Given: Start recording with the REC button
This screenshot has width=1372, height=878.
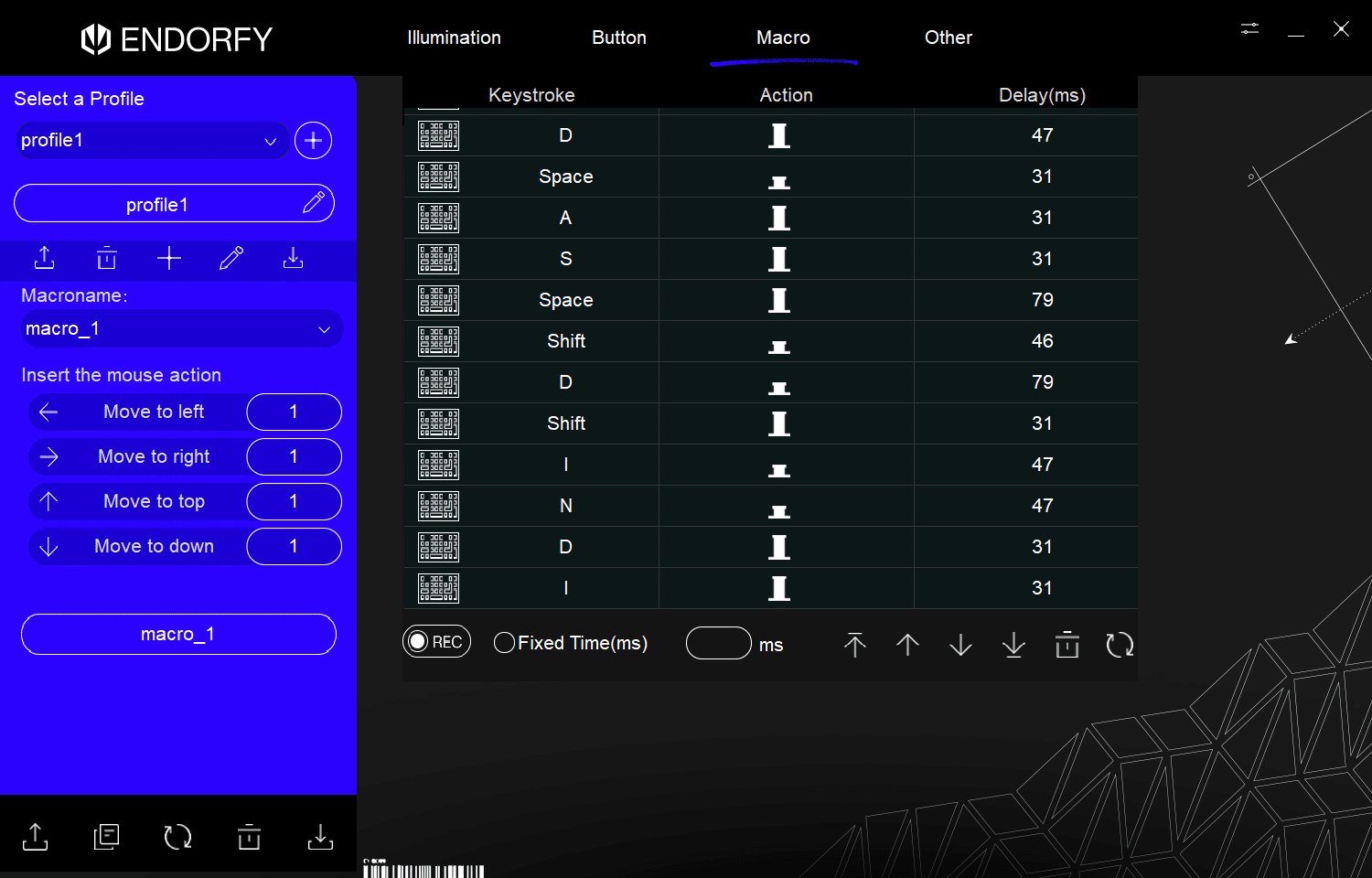Looking at the screenshot, I should pos(437,642).
